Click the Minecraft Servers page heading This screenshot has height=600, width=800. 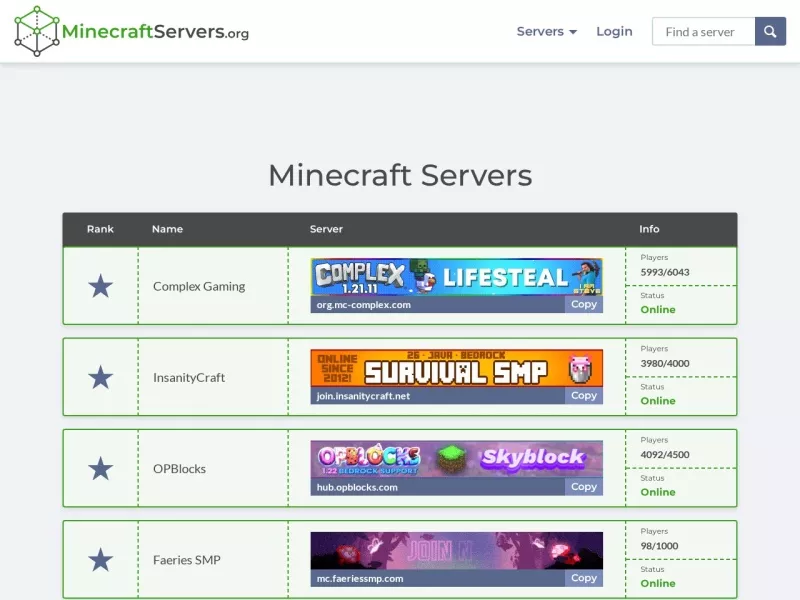click(400, 176)
